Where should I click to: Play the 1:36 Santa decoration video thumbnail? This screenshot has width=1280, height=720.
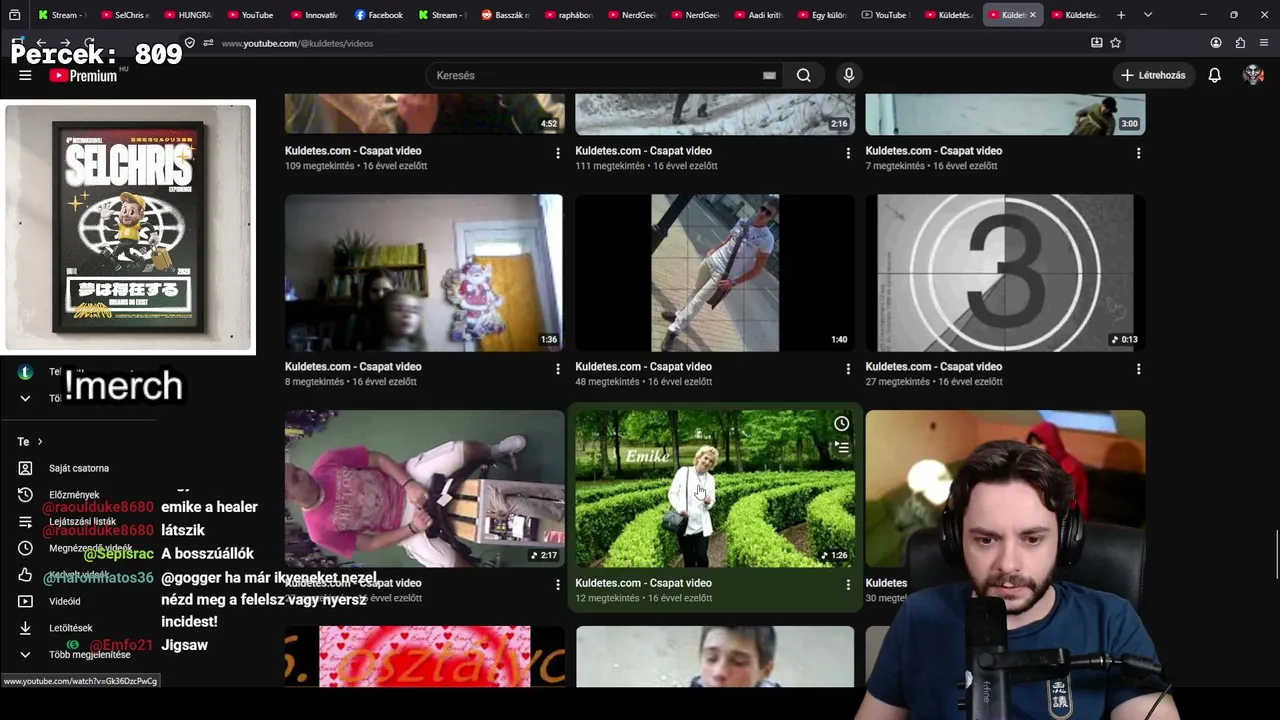(424, 273)
